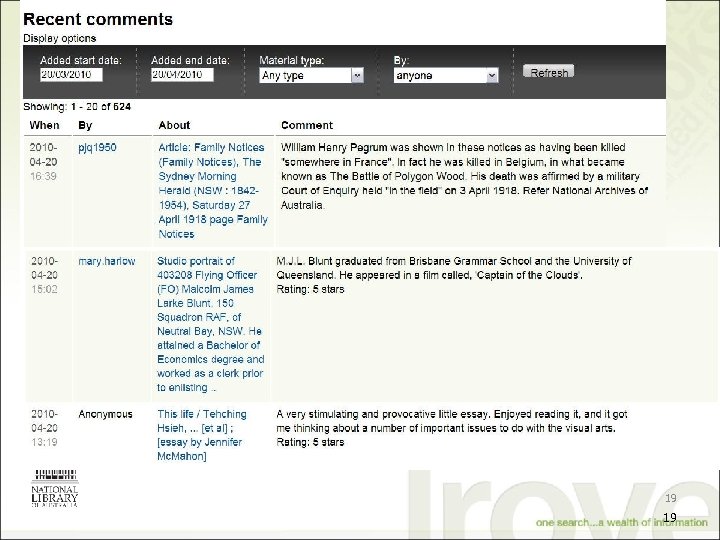Viewport: 720px width, 540px height.
Task: Open user pjq1950's profile link
Action: tap(98, 147)
